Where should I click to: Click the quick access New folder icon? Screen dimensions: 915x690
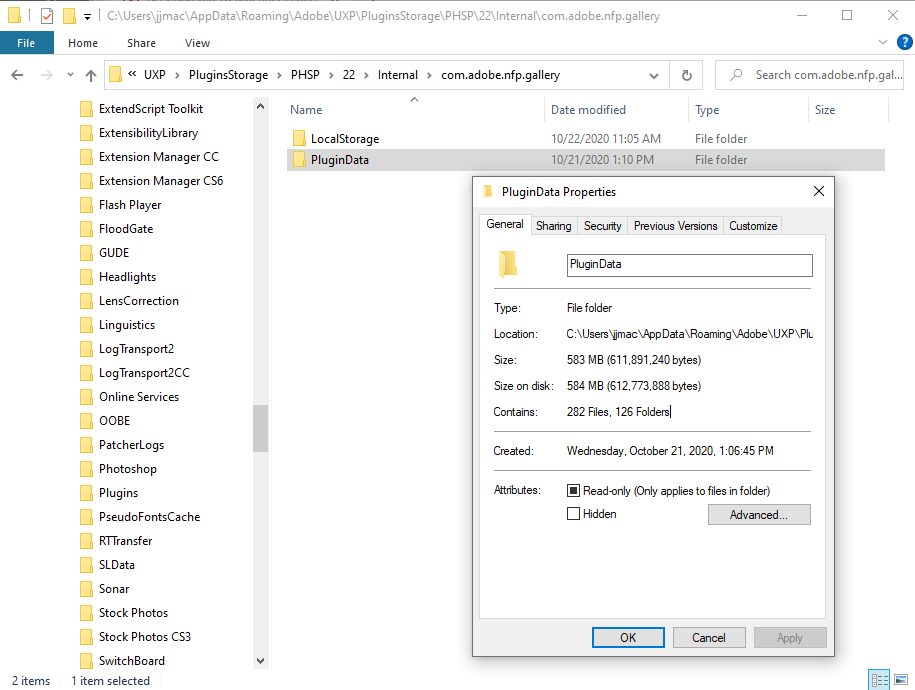69,16
